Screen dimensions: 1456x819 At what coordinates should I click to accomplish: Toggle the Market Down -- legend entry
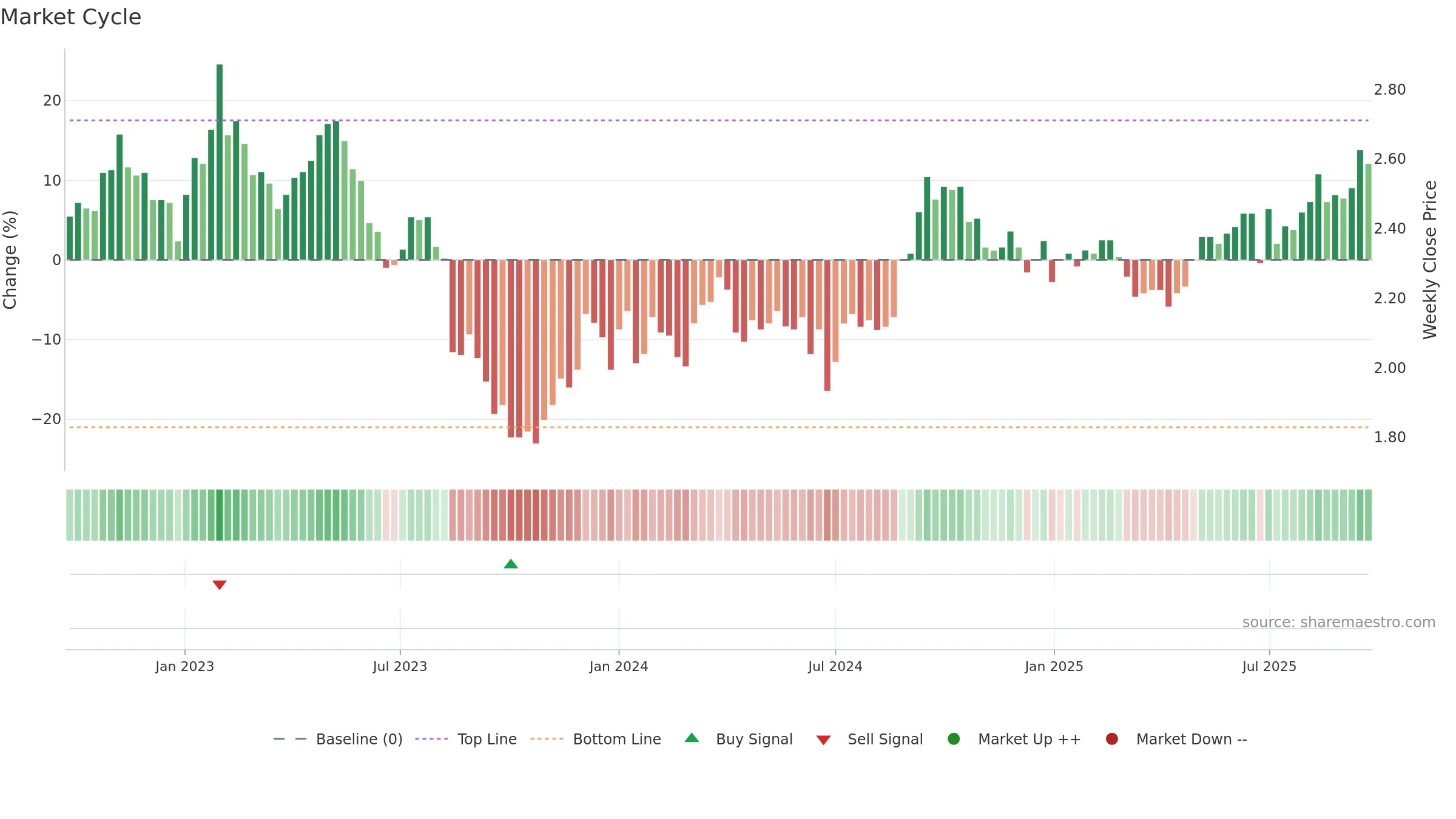coord(1176,740)
